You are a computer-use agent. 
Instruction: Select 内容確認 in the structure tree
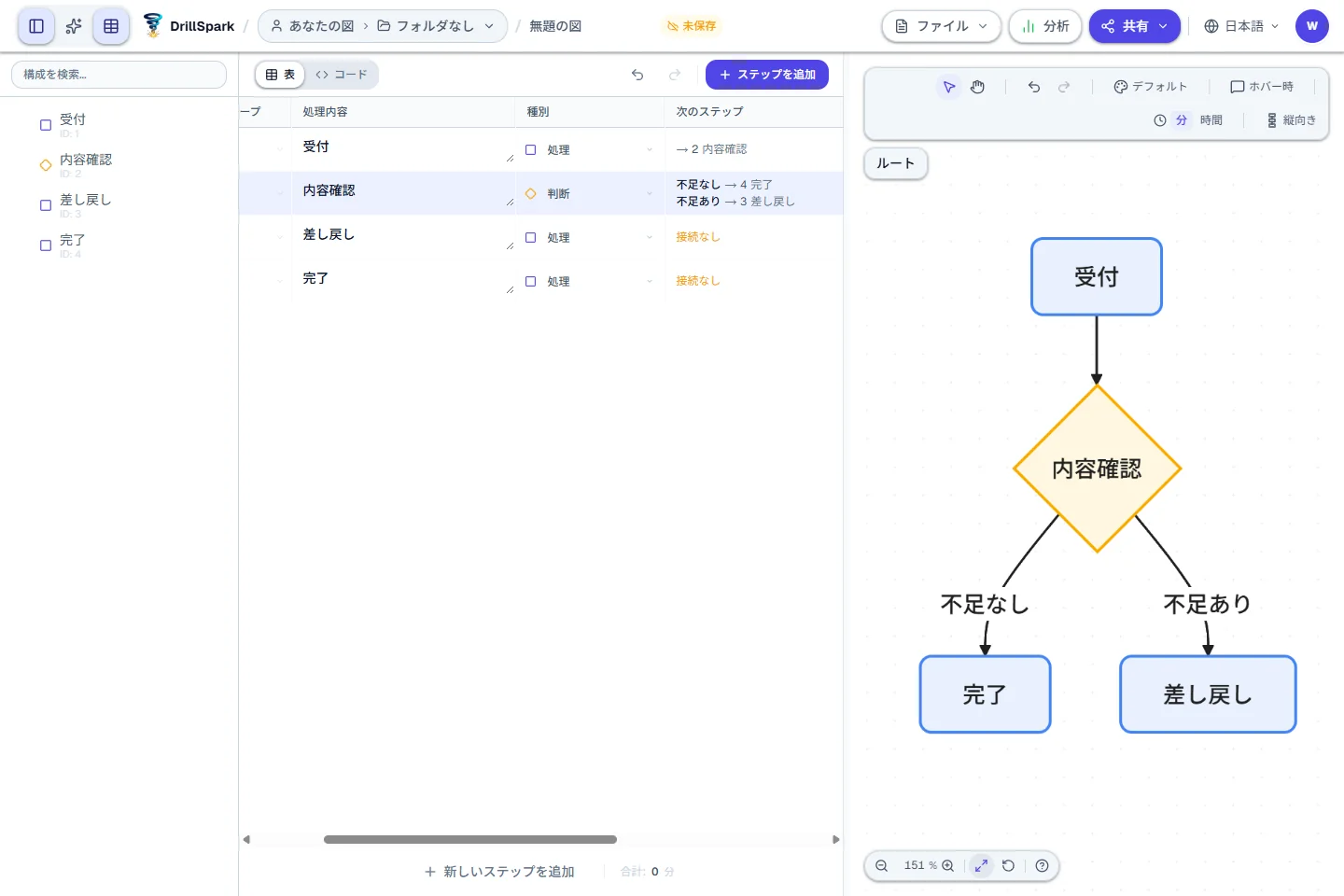coord(85,161)
